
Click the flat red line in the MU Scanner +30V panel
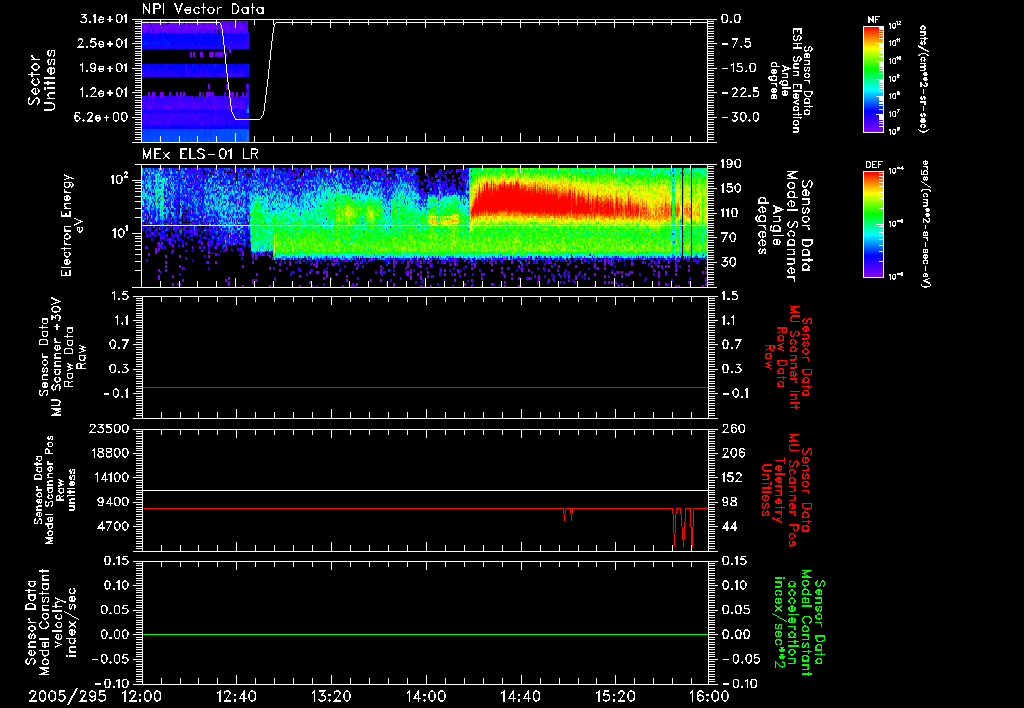point(425,387)
